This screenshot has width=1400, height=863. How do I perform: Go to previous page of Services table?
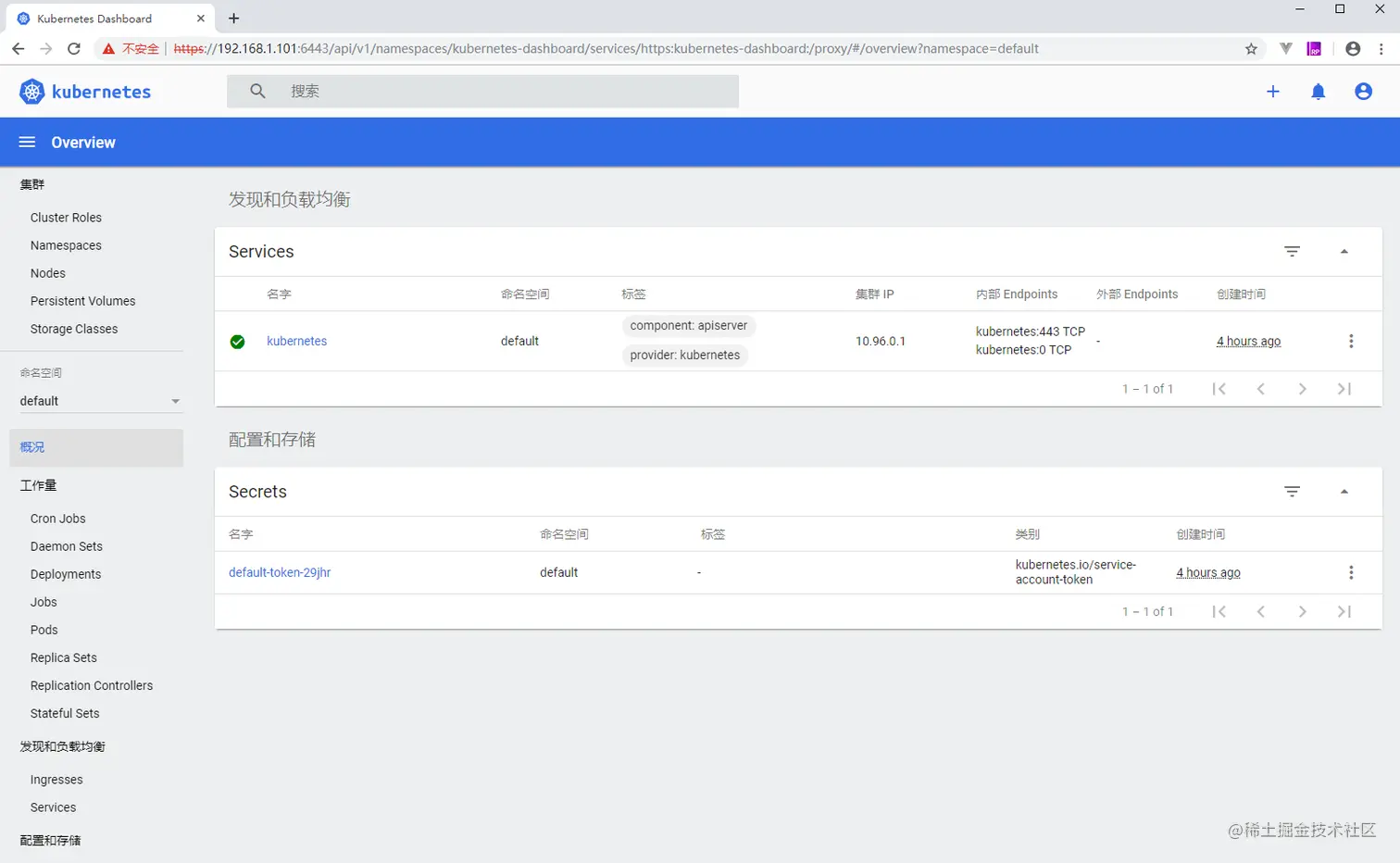(1260, 389)
